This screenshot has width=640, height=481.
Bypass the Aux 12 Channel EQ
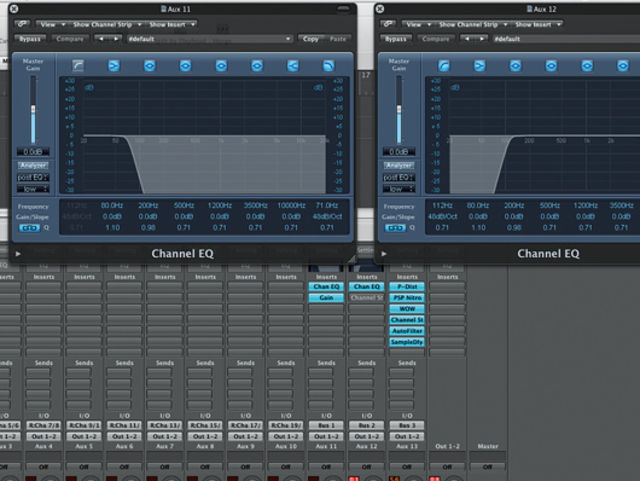click(396, 39)
